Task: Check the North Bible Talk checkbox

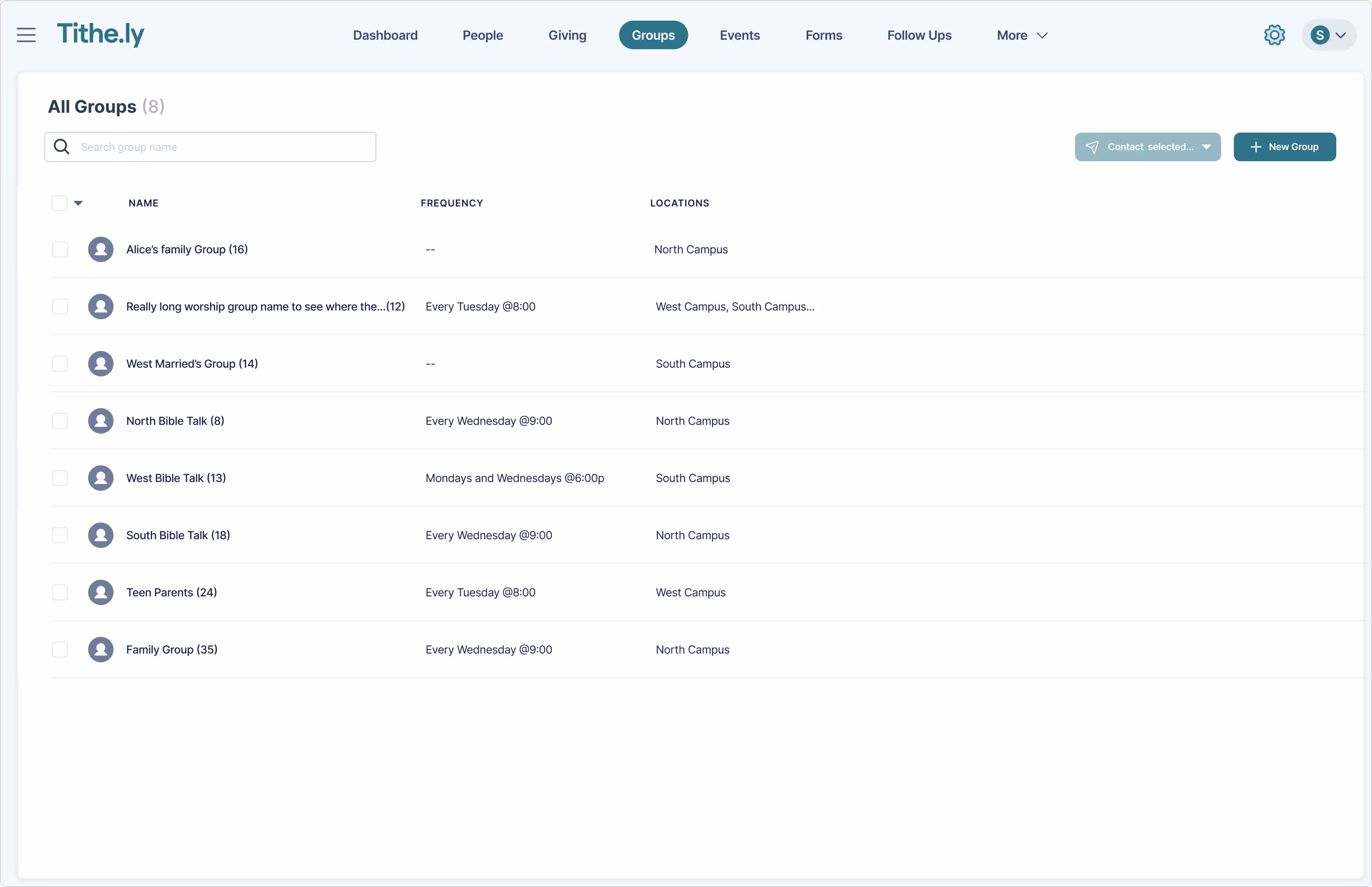Action: click(60, 421)
